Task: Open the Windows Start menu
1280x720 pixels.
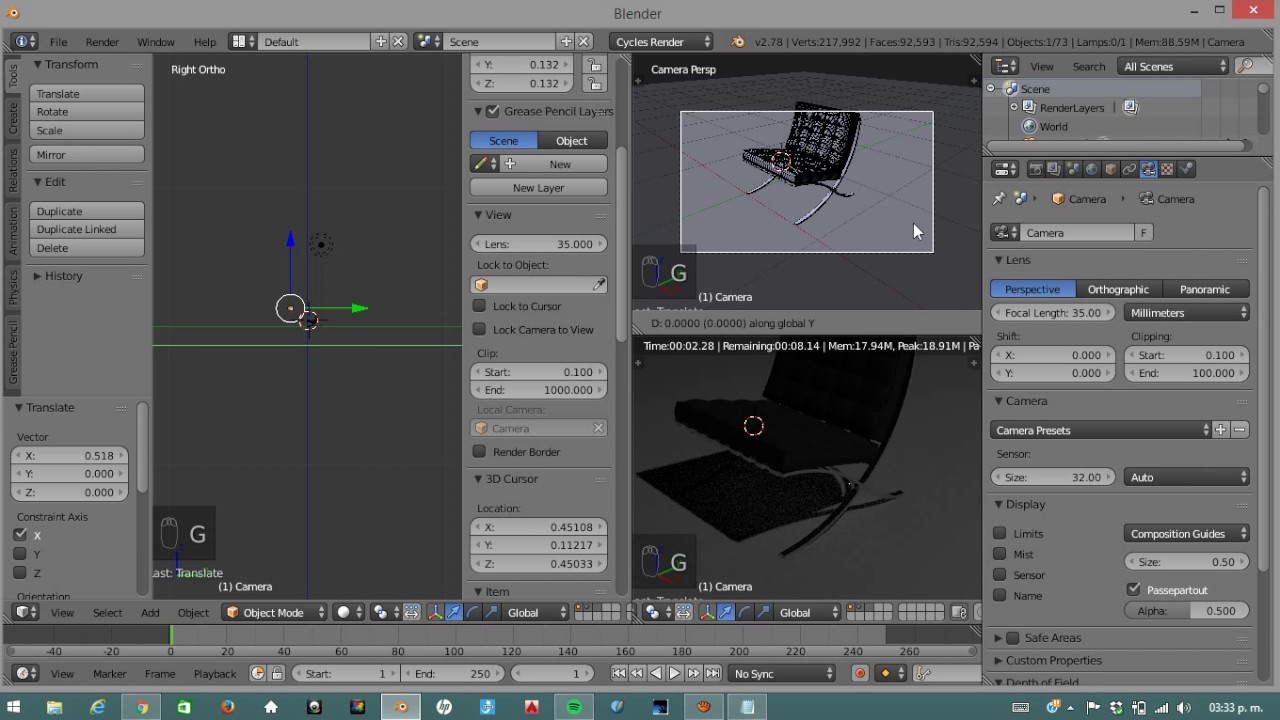Action: (x=14, y=707)
